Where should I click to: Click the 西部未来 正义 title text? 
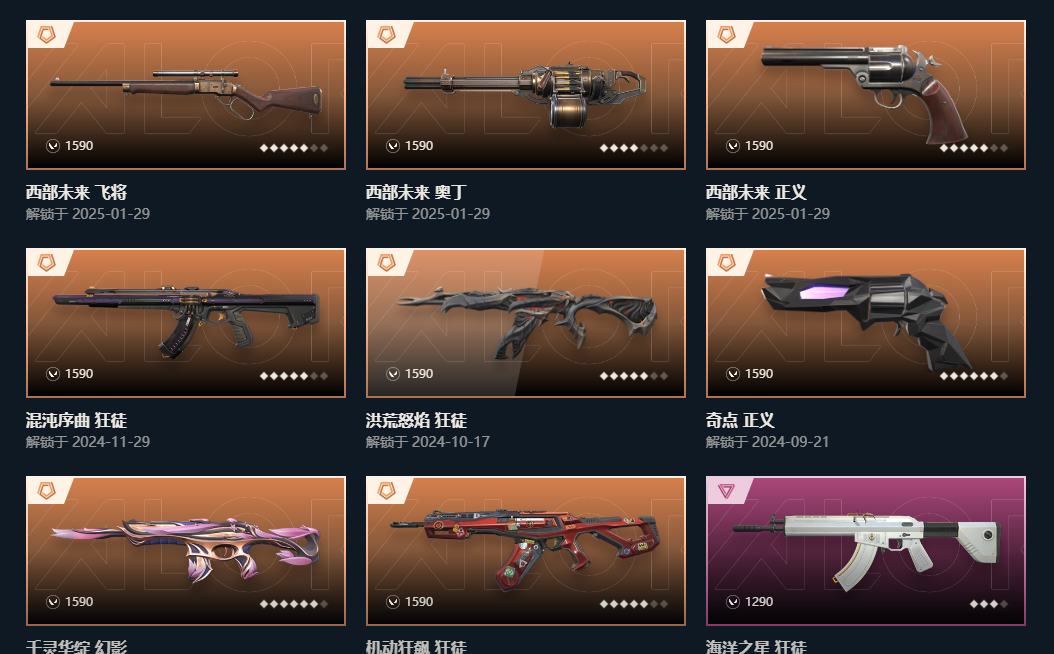756,192
